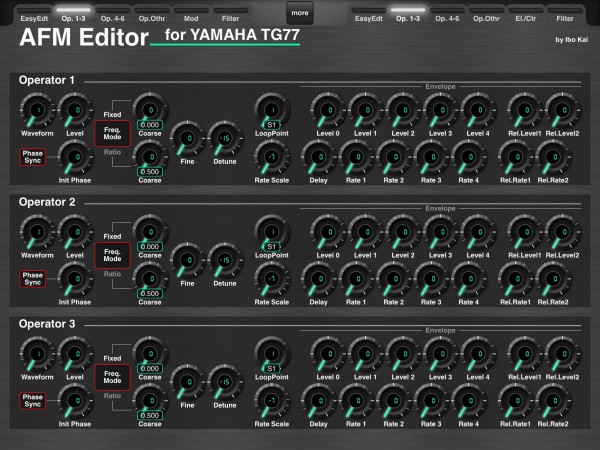Toggle Operator 2 Phase Sync
Viewport: 600px width, 450px height.
click(33, 279)
